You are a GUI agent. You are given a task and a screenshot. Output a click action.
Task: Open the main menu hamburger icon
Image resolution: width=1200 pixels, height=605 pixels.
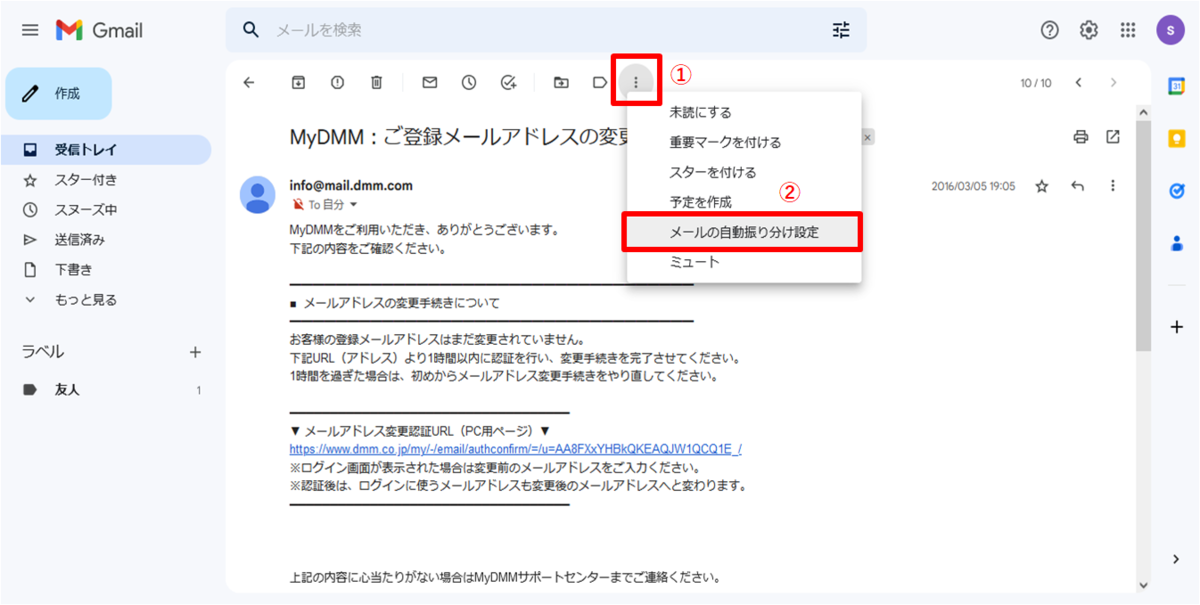point(30,30)
